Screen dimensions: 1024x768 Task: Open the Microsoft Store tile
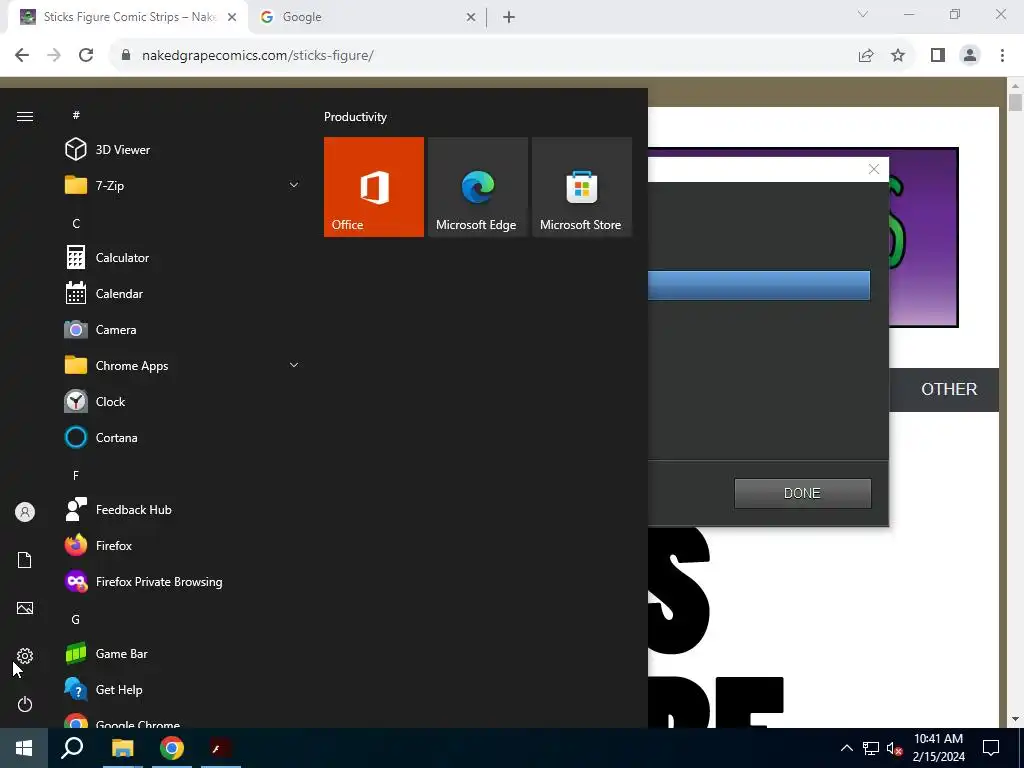coord(582,187)
